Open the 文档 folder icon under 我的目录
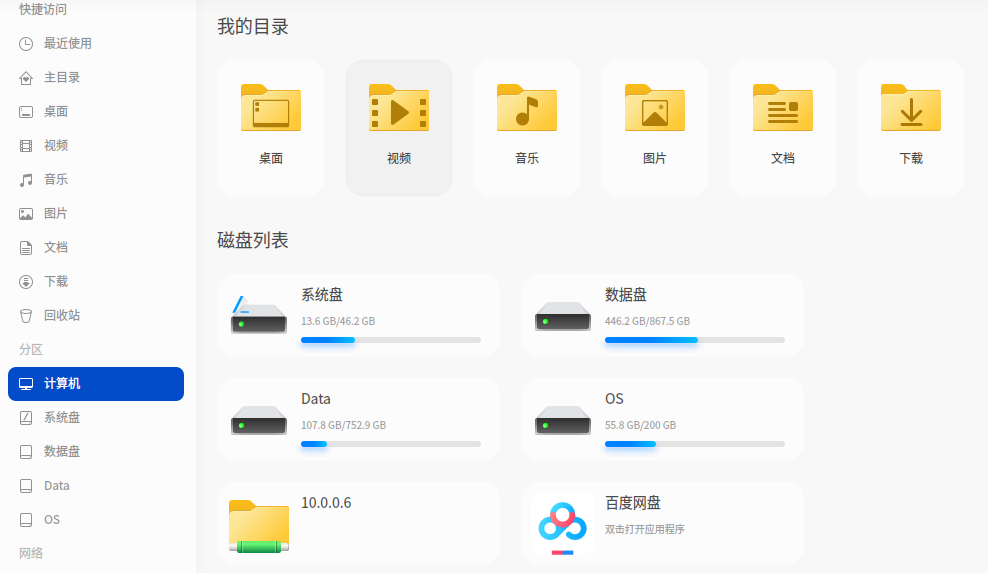Viewport: 988px width, 573px height. [783, 108]
